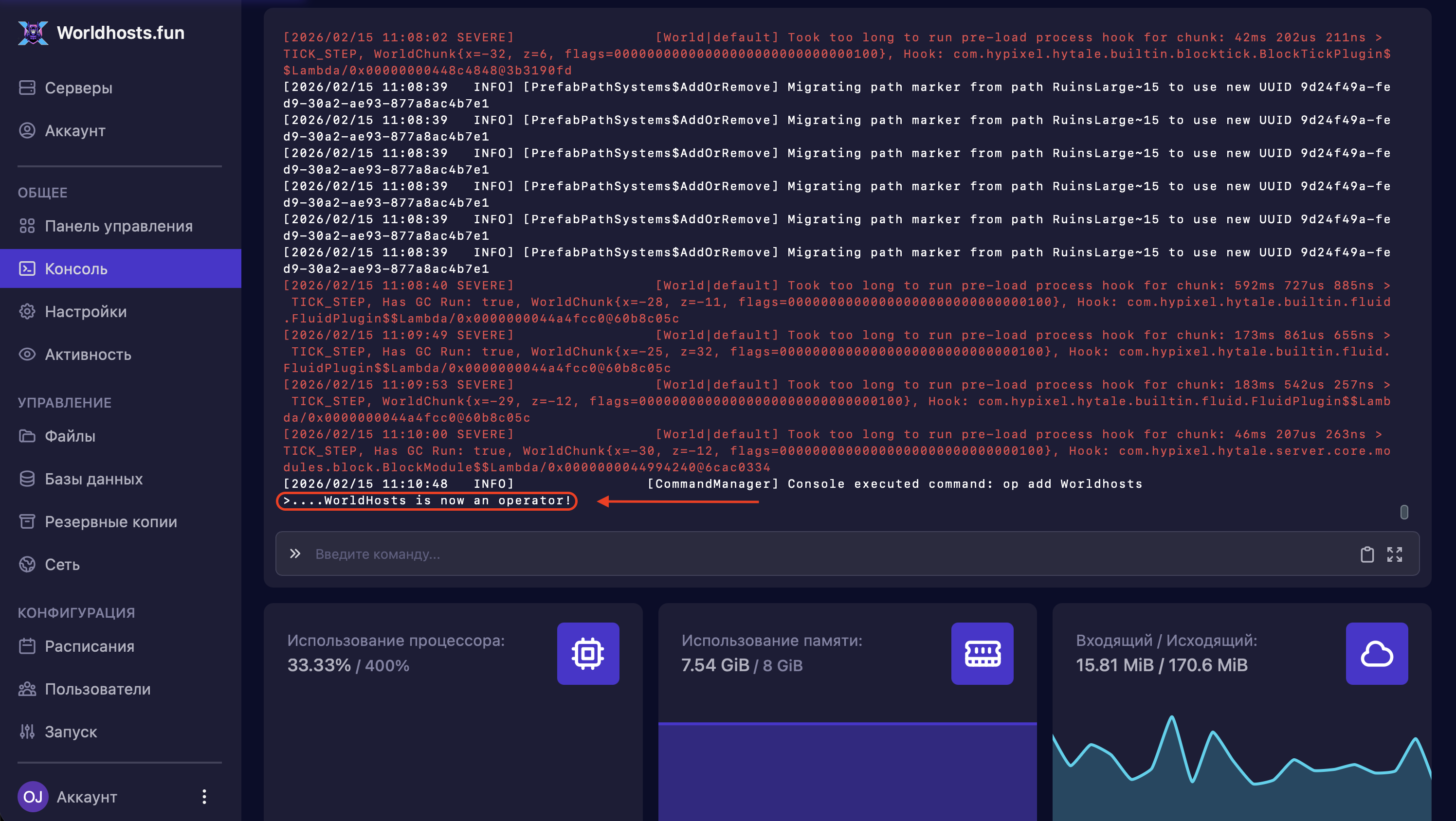Go to the Аккаунт menu item
Screen dimensions: 1456x821
pyautogui.click(x=74, y=130)
